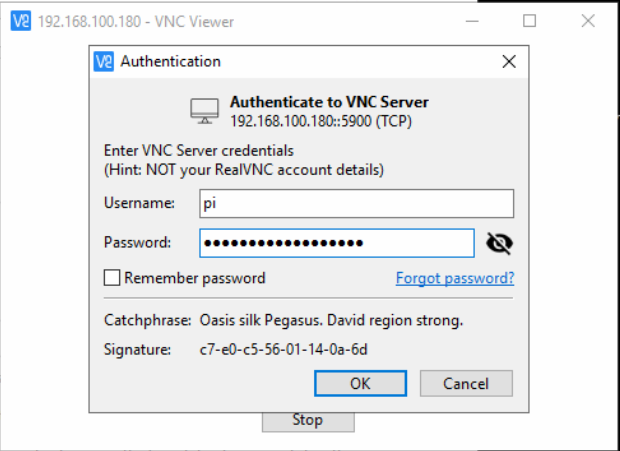Cancel the authentication dialog

click(466, 383)
